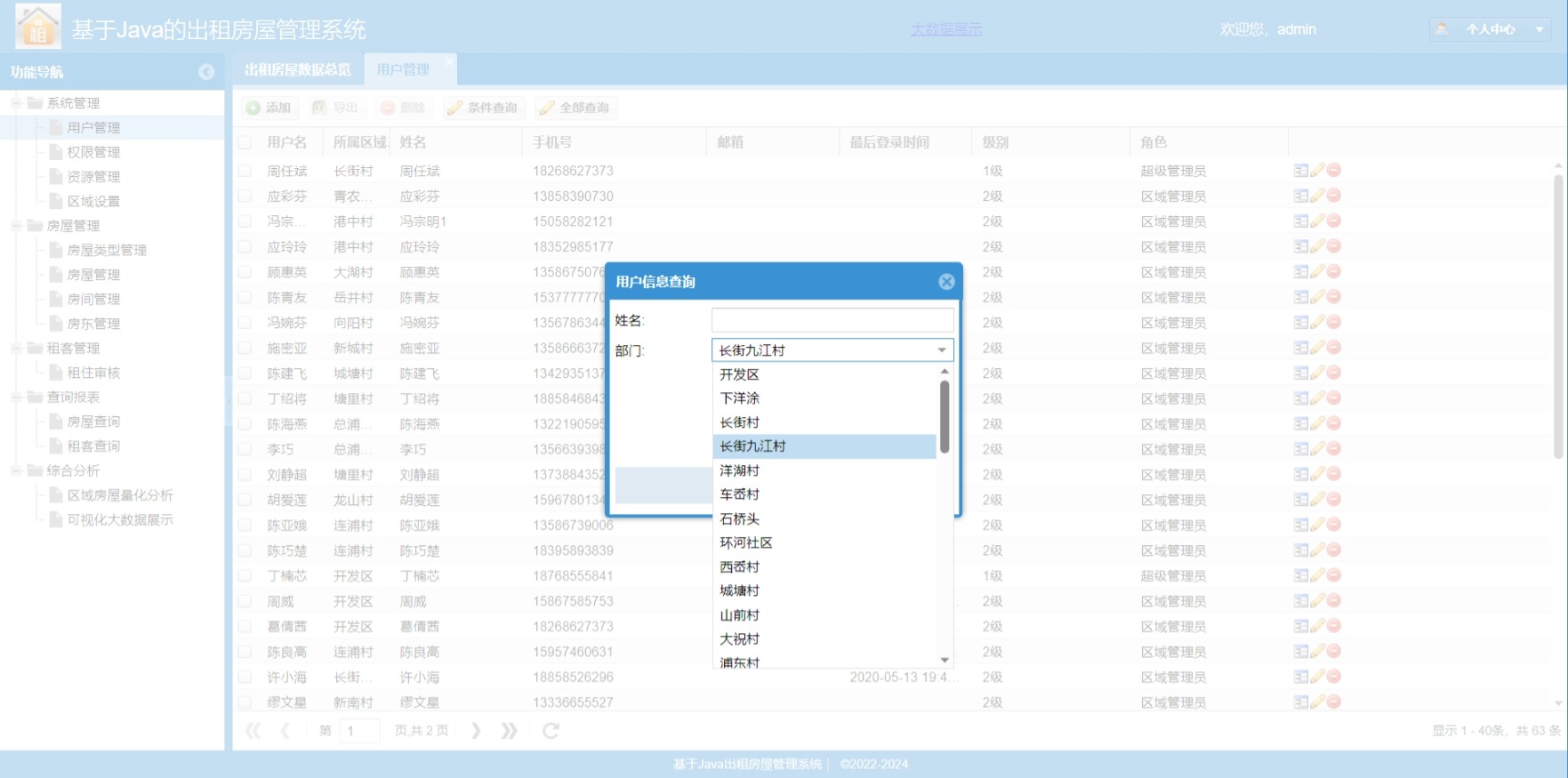Check the 丁楠芯 row checkbox
The height and width of the screenshot is (778, 1568).
click(245, 576)
